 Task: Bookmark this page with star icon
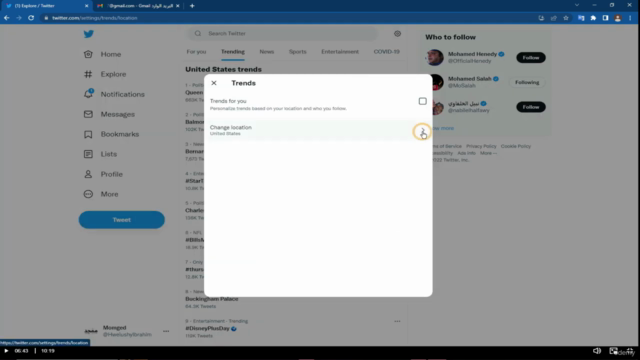[566, 18]
